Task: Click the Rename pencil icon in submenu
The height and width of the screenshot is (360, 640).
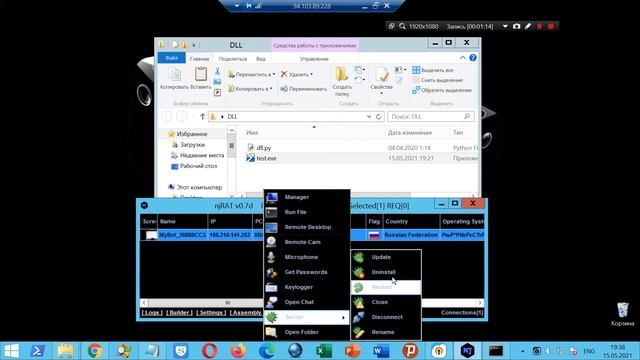Action: point(358,332)
